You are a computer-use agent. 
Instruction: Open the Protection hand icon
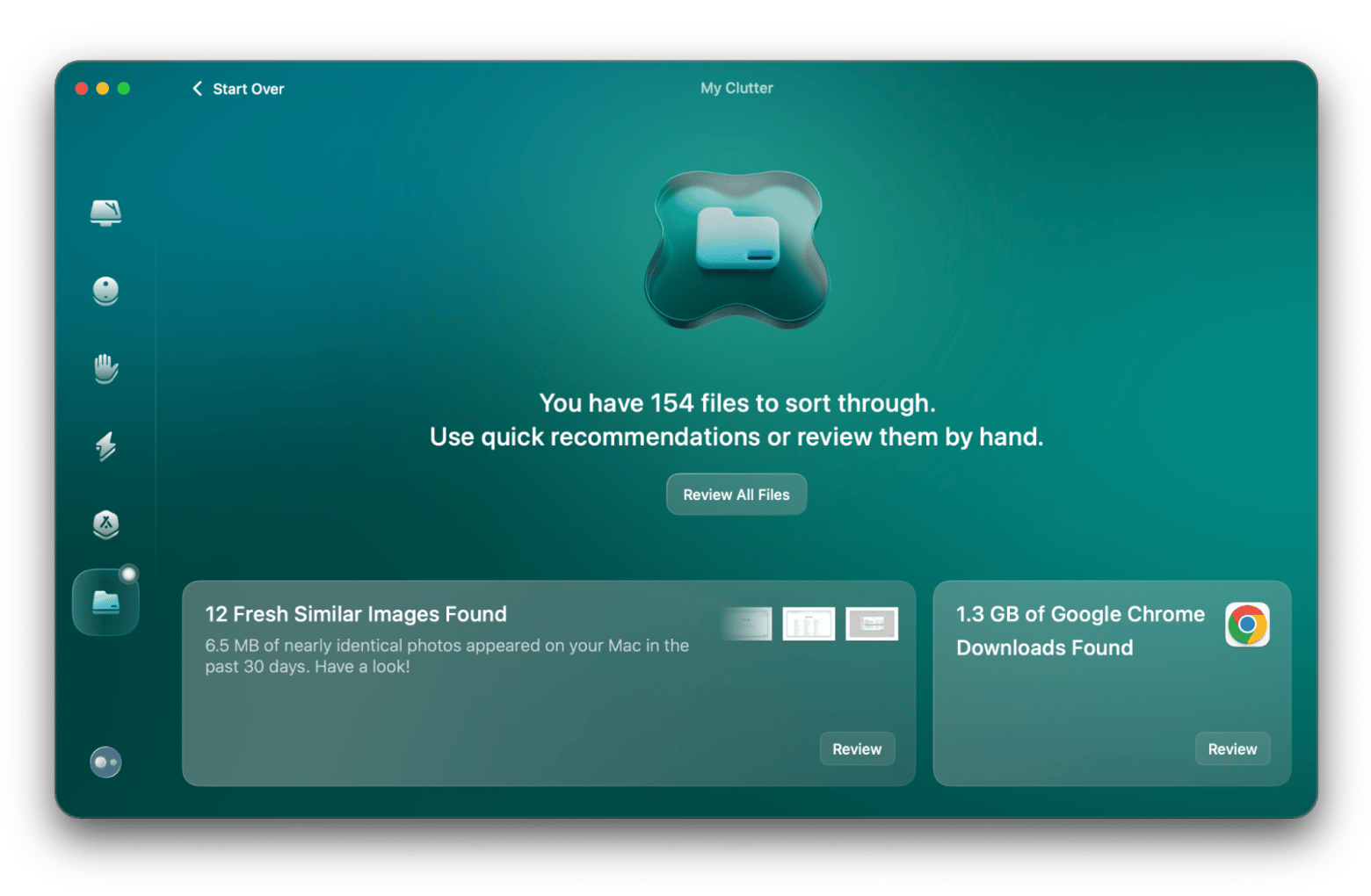(x=105, y=368)
